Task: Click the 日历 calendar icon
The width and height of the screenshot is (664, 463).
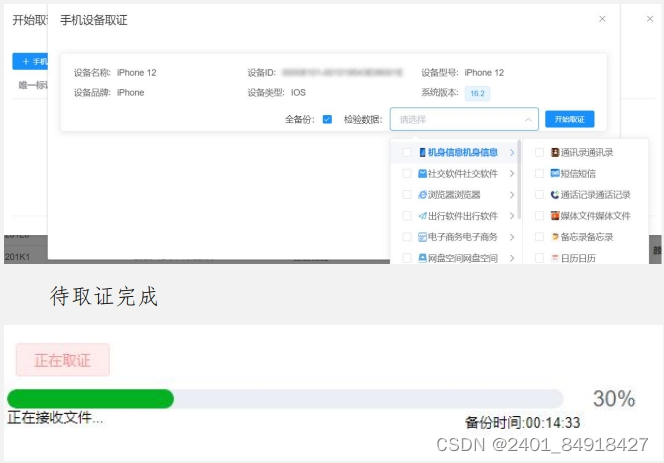Action: pos(555,258)
